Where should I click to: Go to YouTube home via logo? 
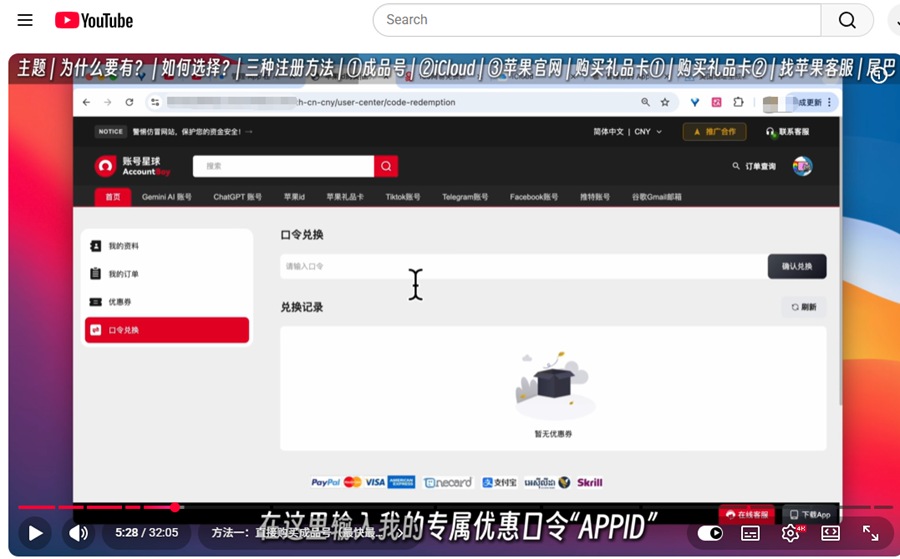(x=94, y=21)
